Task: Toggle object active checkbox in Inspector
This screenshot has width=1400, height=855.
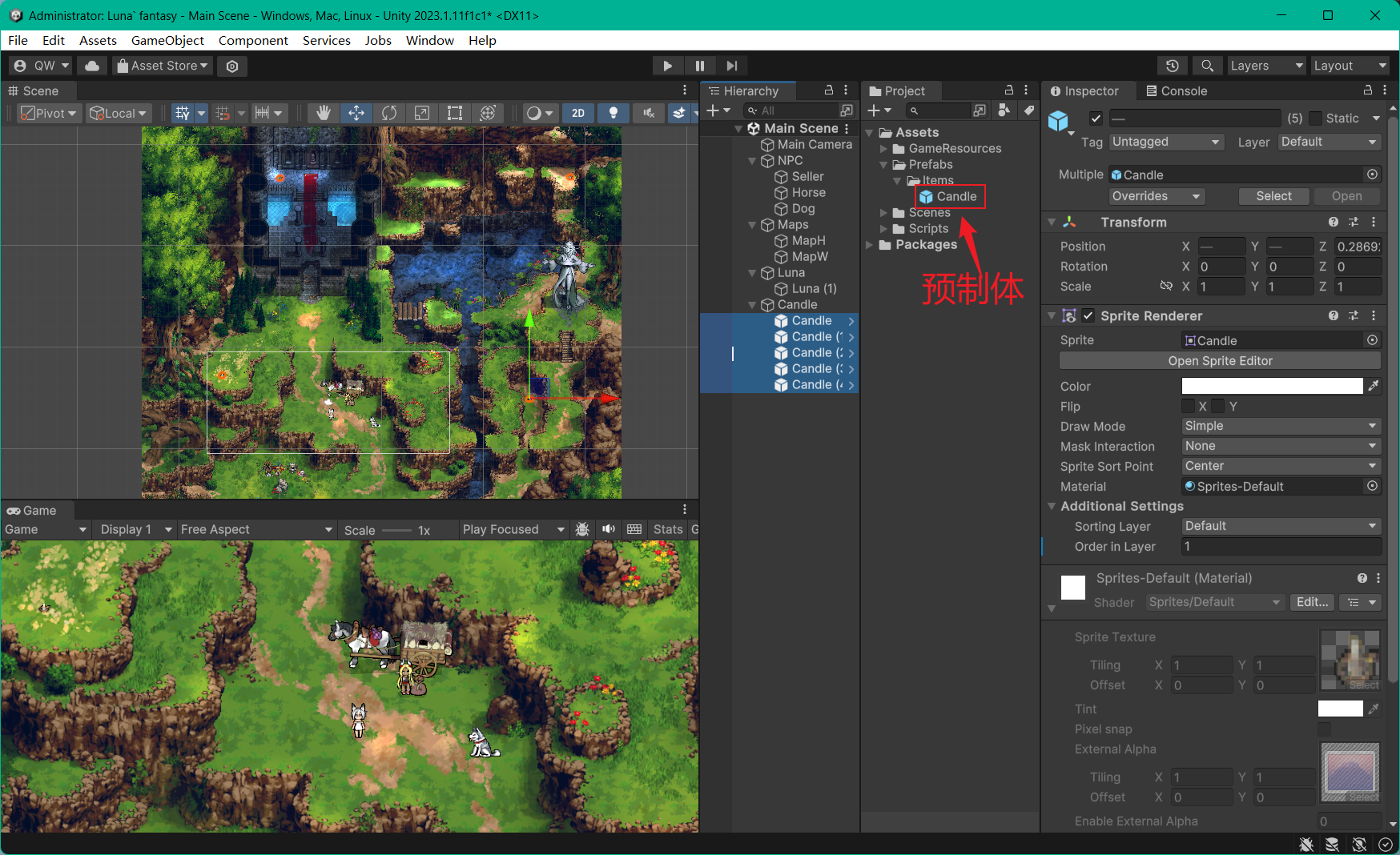Action: [x=1096, y=118]
